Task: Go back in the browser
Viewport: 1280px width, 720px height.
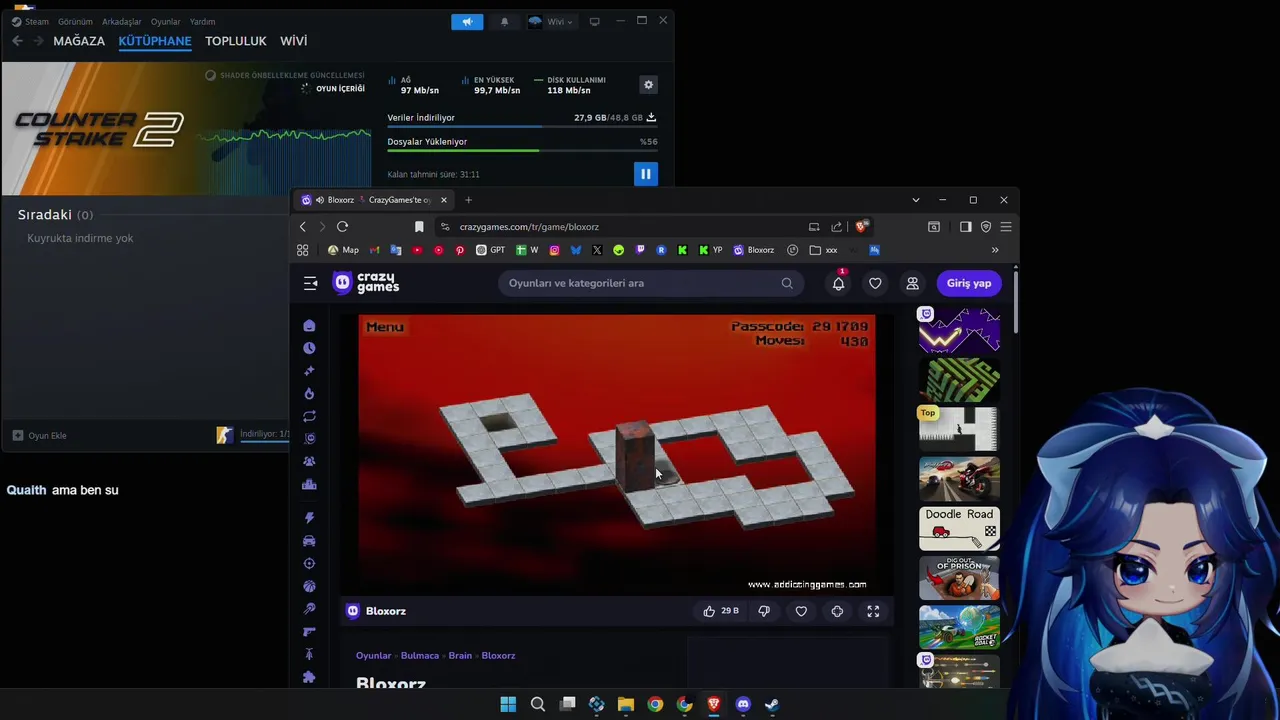Action: coord(302,227)
